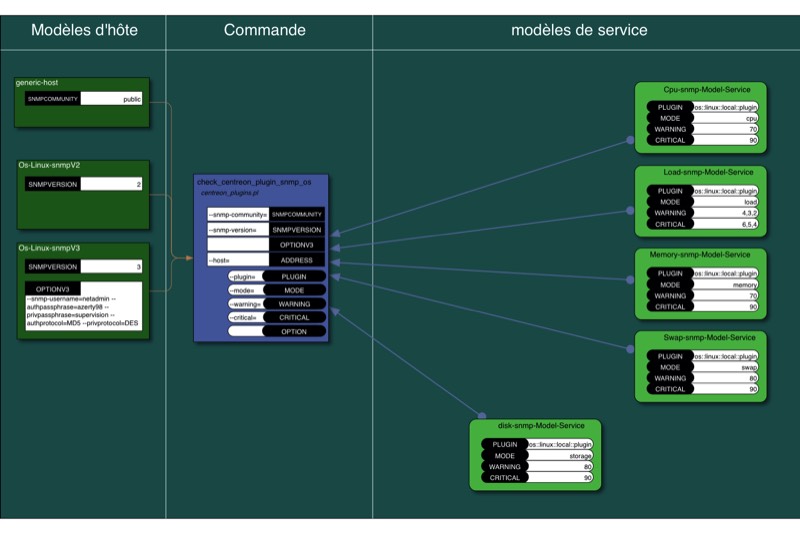Image resolution: width=800 pixels, height=546 pixels.
Task: Select the ADDRESS macro in command box
Action: [296, 260]
